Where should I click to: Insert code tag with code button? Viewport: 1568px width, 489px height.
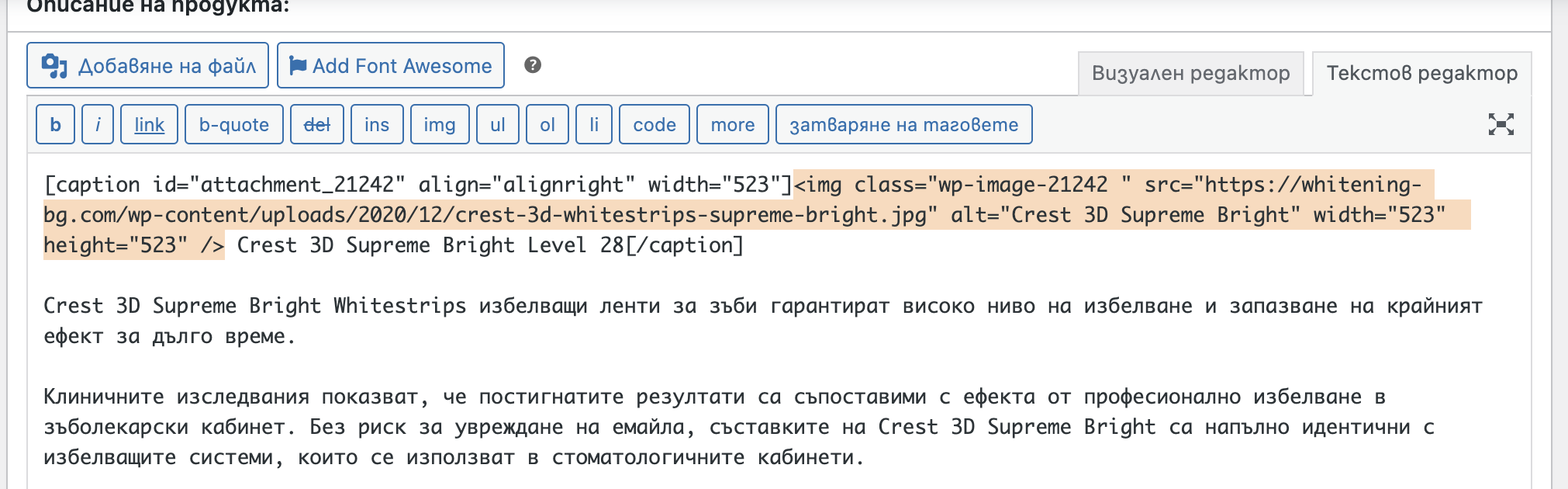click(x=654, y=124)
